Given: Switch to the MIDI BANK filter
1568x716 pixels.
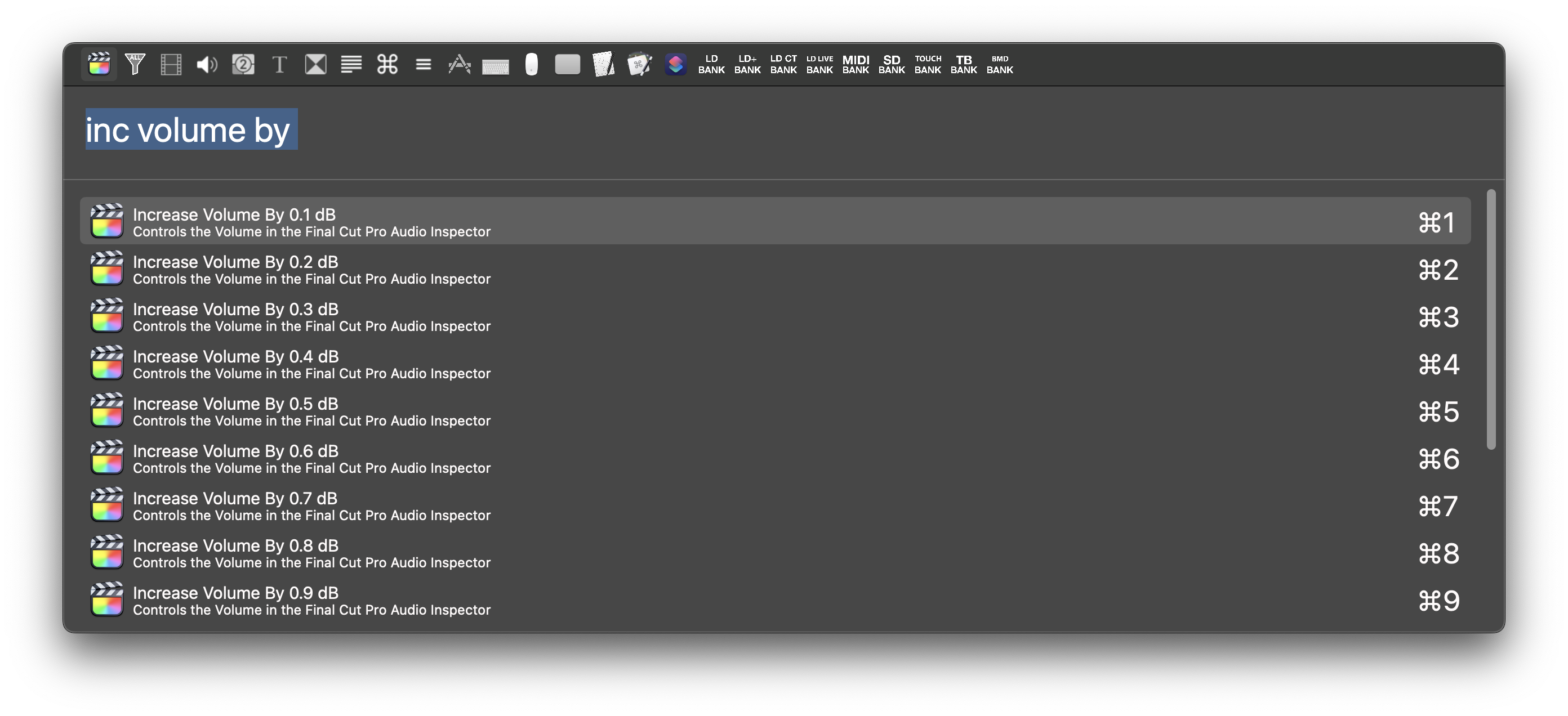Looking at the screenshot, I should 855,64.
